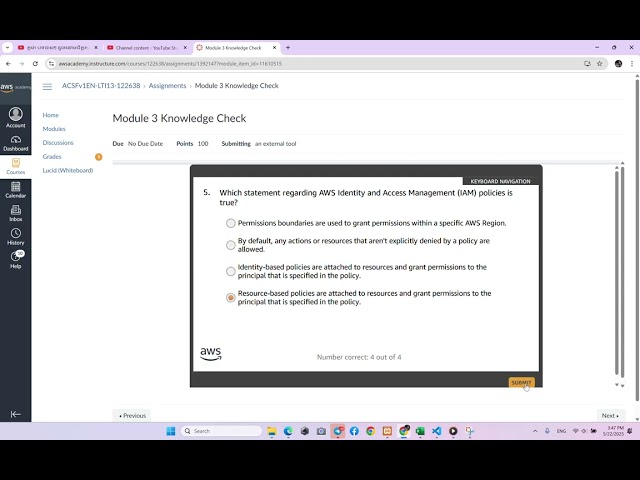
Task: Click the Grades notification badge
Action: 99,157
